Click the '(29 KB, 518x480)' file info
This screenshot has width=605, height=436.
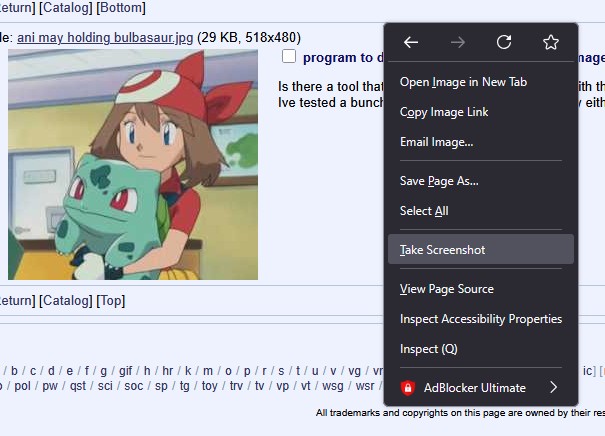tap(249, 38)
